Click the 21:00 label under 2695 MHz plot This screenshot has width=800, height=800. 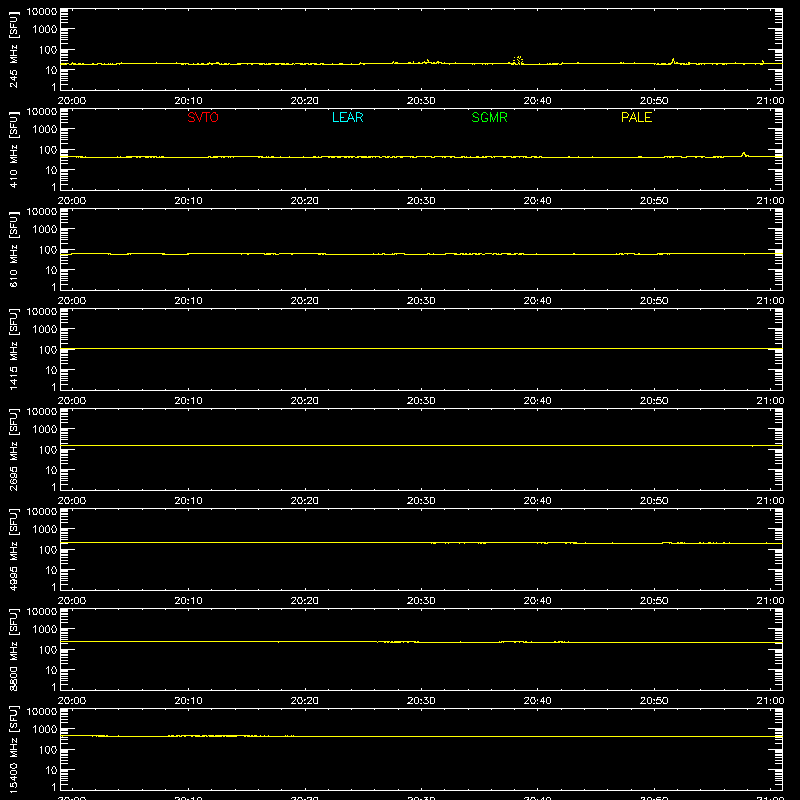coord(770,501)
